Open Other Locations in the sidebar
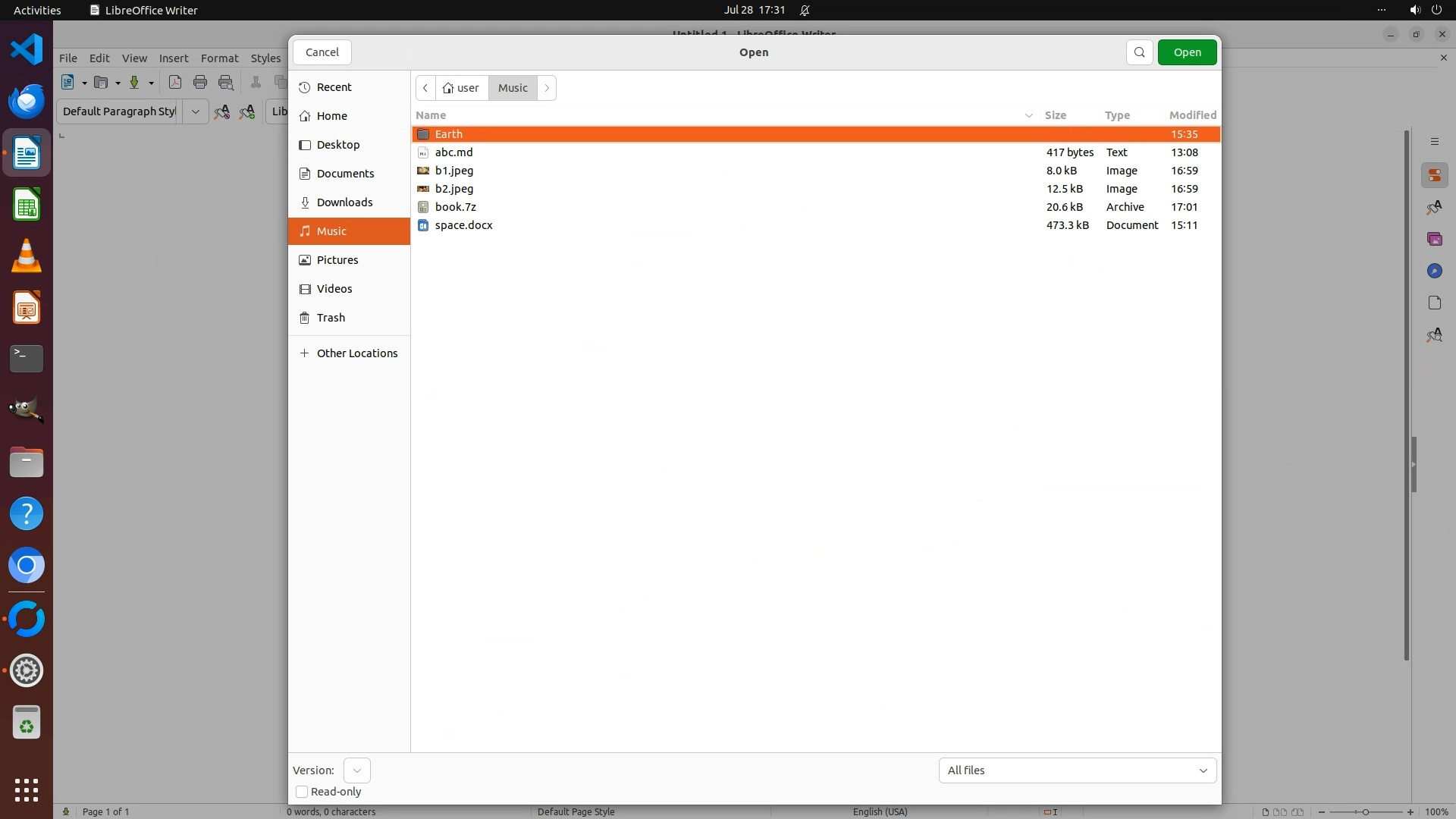 tap(356, 353)
